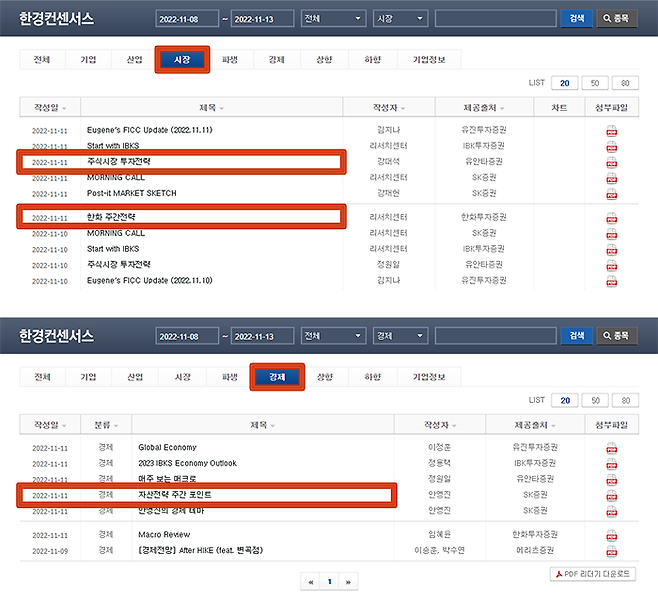658x599 pixels.
Task: Open PDF for 자산전략 주간 포인트 report
Action: tap(611, 496)
